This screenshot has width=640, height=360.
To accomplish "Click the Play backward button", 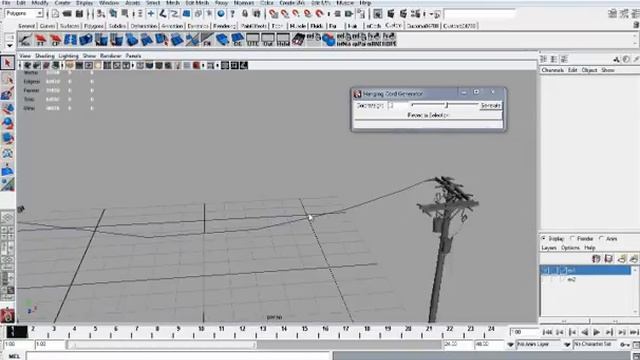I will click(584, 332).
